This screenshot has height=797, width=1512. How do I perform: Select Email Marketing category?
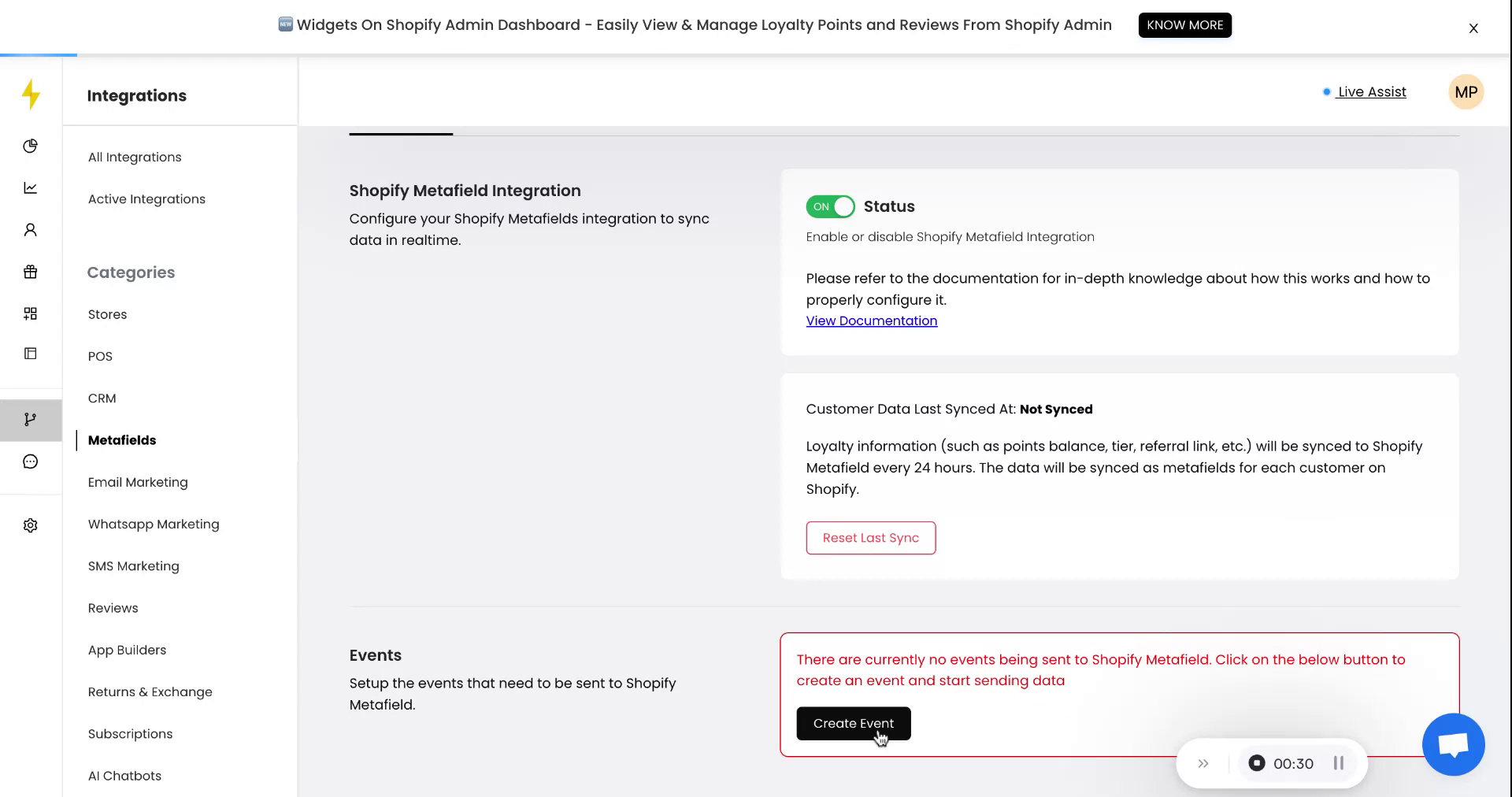(x=138, y=482)
